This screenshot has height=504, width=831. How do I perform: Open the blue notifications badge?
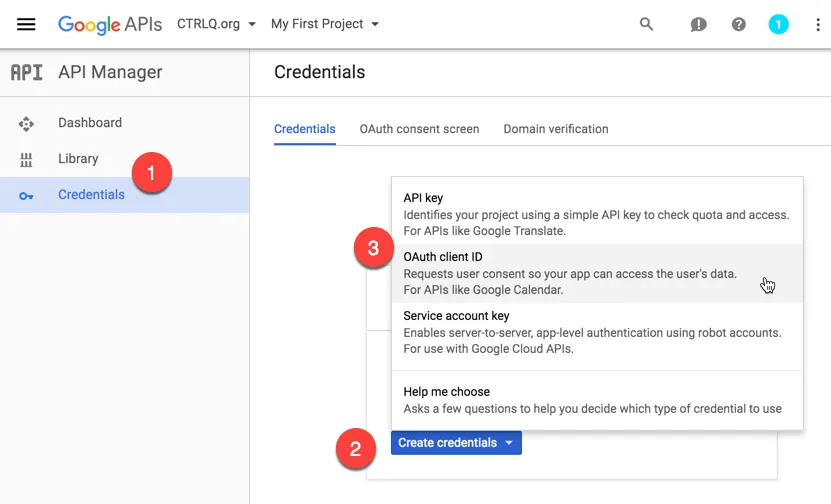click(x=778, y=24)
